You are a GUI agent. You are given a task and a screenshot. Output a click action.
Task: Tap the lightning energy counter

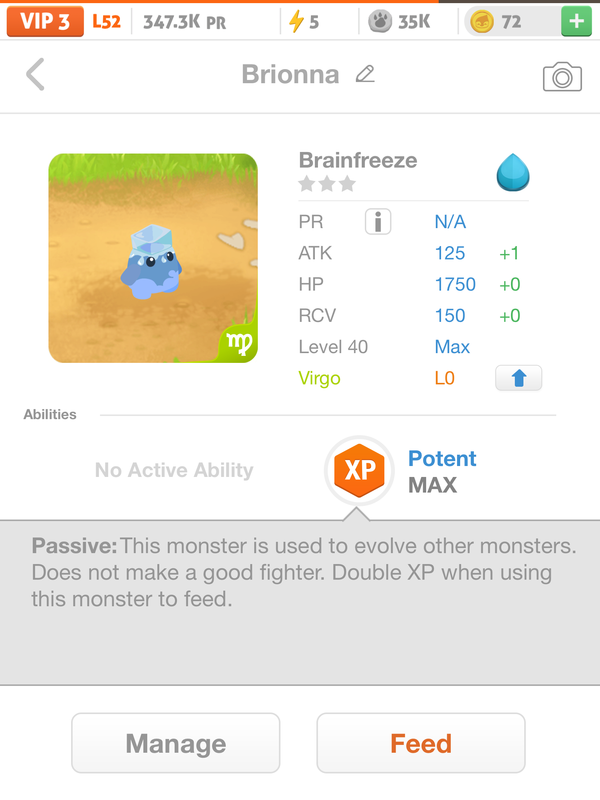[x=305, y=22]
